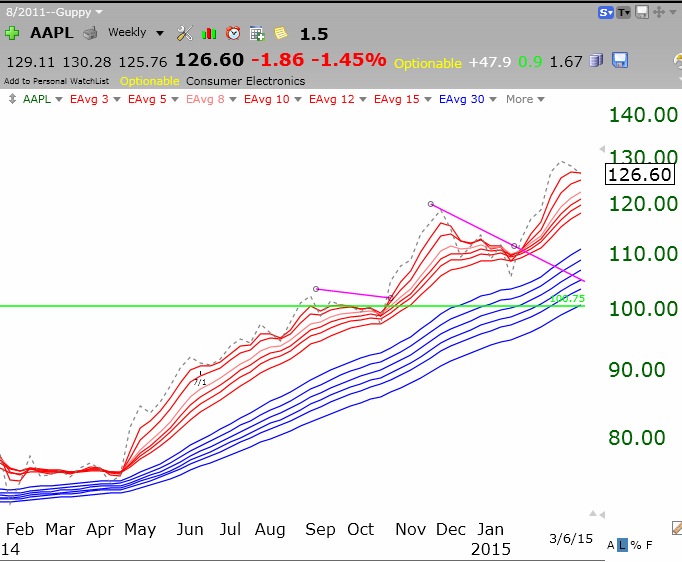Open the yellow sticky note icon

(281, 33)
